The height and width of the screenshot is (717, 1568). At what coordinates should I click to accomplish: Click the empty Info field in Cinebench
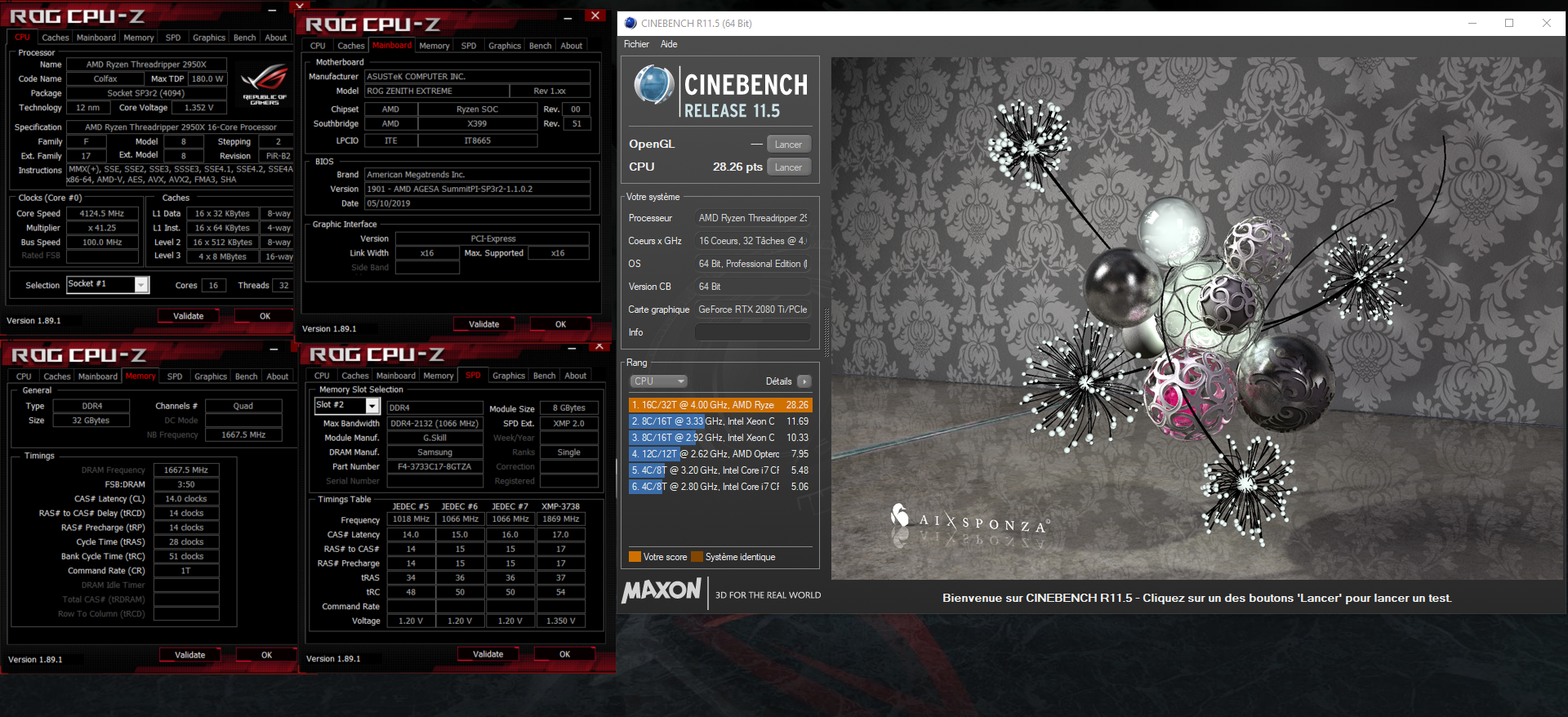point(753,332)
